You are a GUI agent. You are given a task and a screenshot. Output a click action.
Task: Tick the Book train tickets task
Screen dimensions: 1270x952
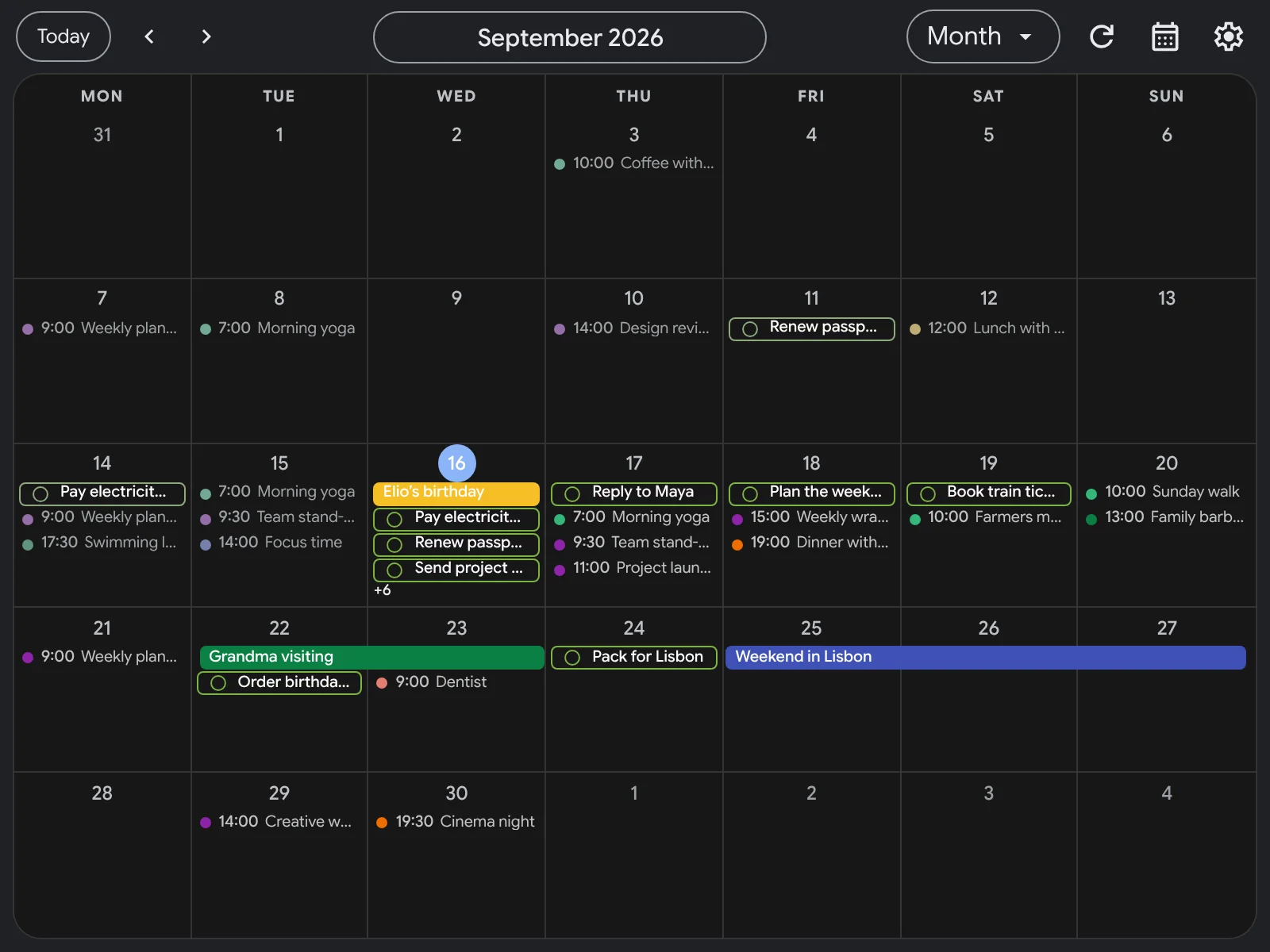tap(928, 494)
